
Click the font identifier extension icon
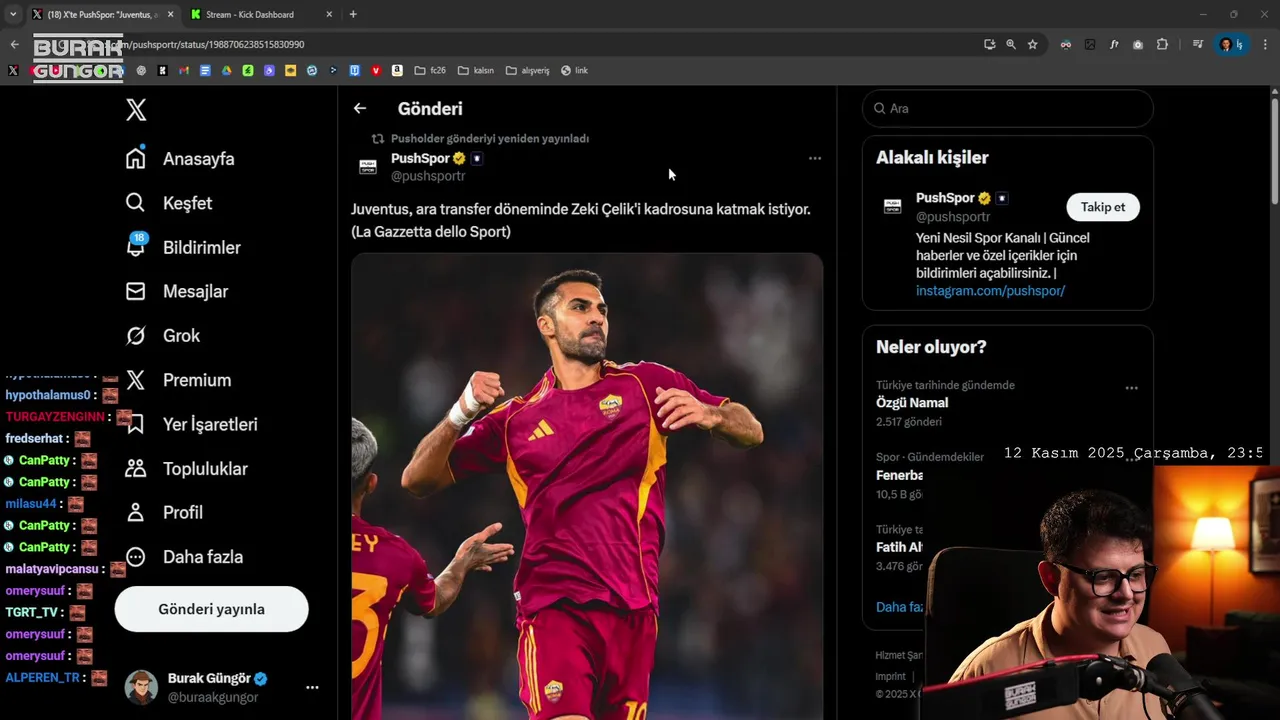pos(1114,44)
